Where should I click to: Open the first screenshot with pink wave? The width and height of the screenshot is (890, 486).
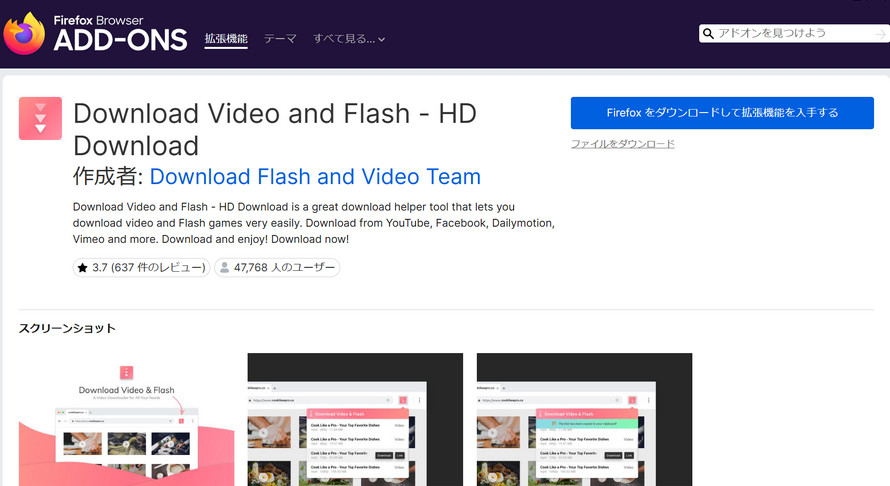click(x=126, y=420)
